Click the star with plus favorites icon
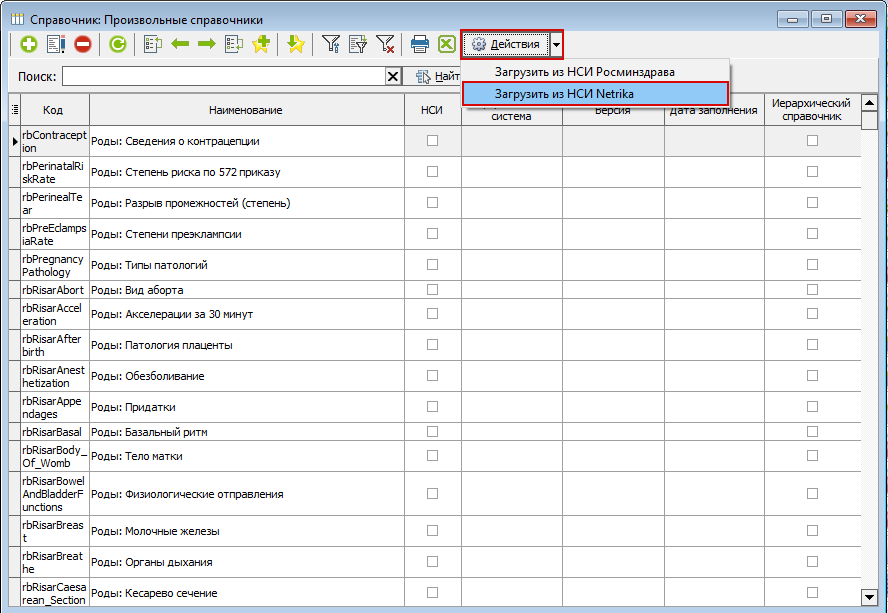This screenshot has width=888, height=613. point(261,44)
